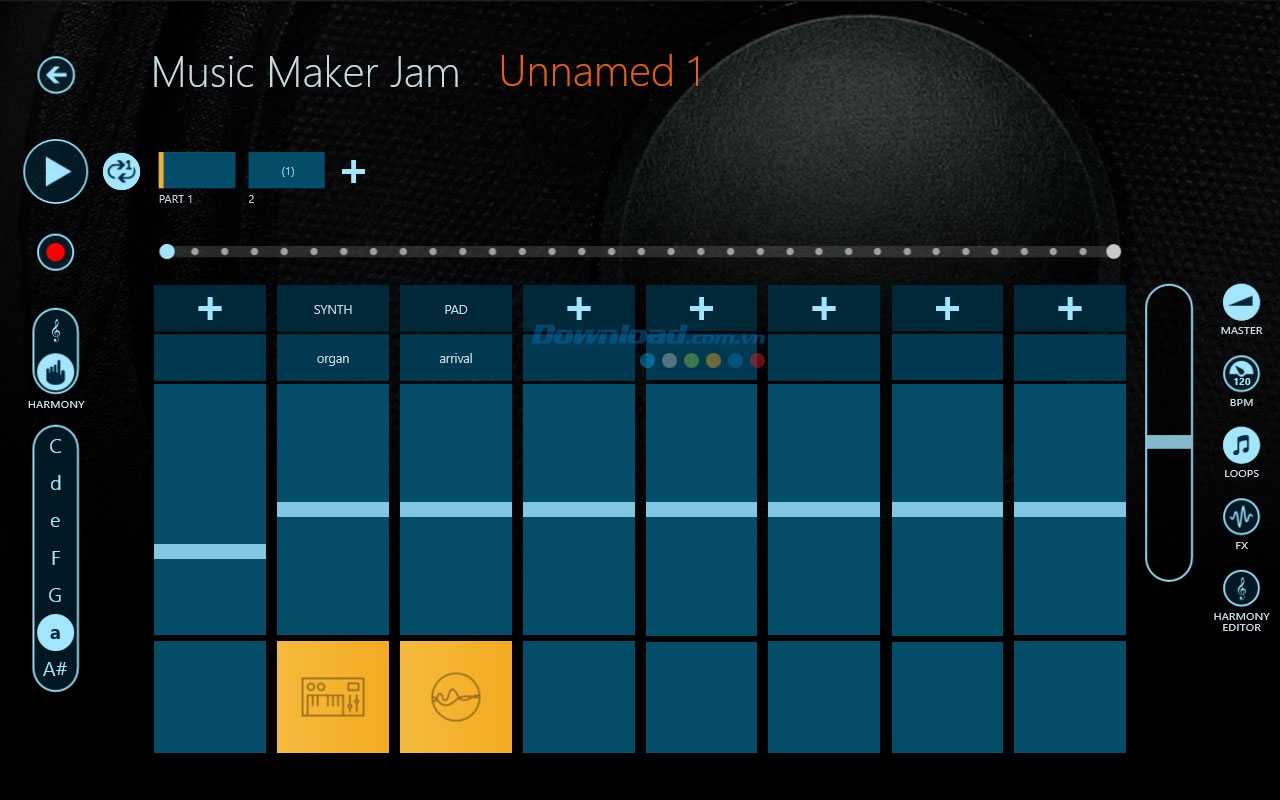Add instrument to fifth track

pos(702,309)
